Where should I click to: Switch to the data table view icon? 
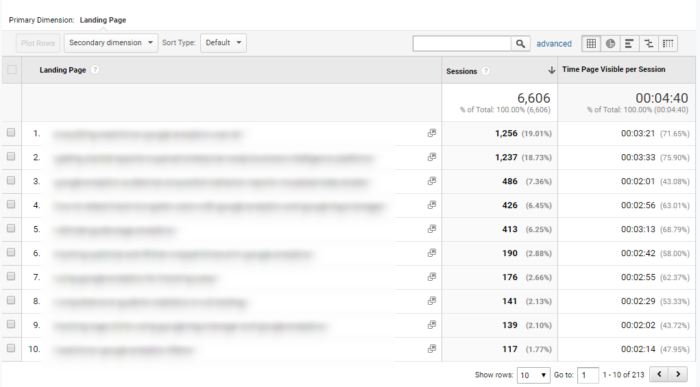pyautogui.click(x=591, y=43)
